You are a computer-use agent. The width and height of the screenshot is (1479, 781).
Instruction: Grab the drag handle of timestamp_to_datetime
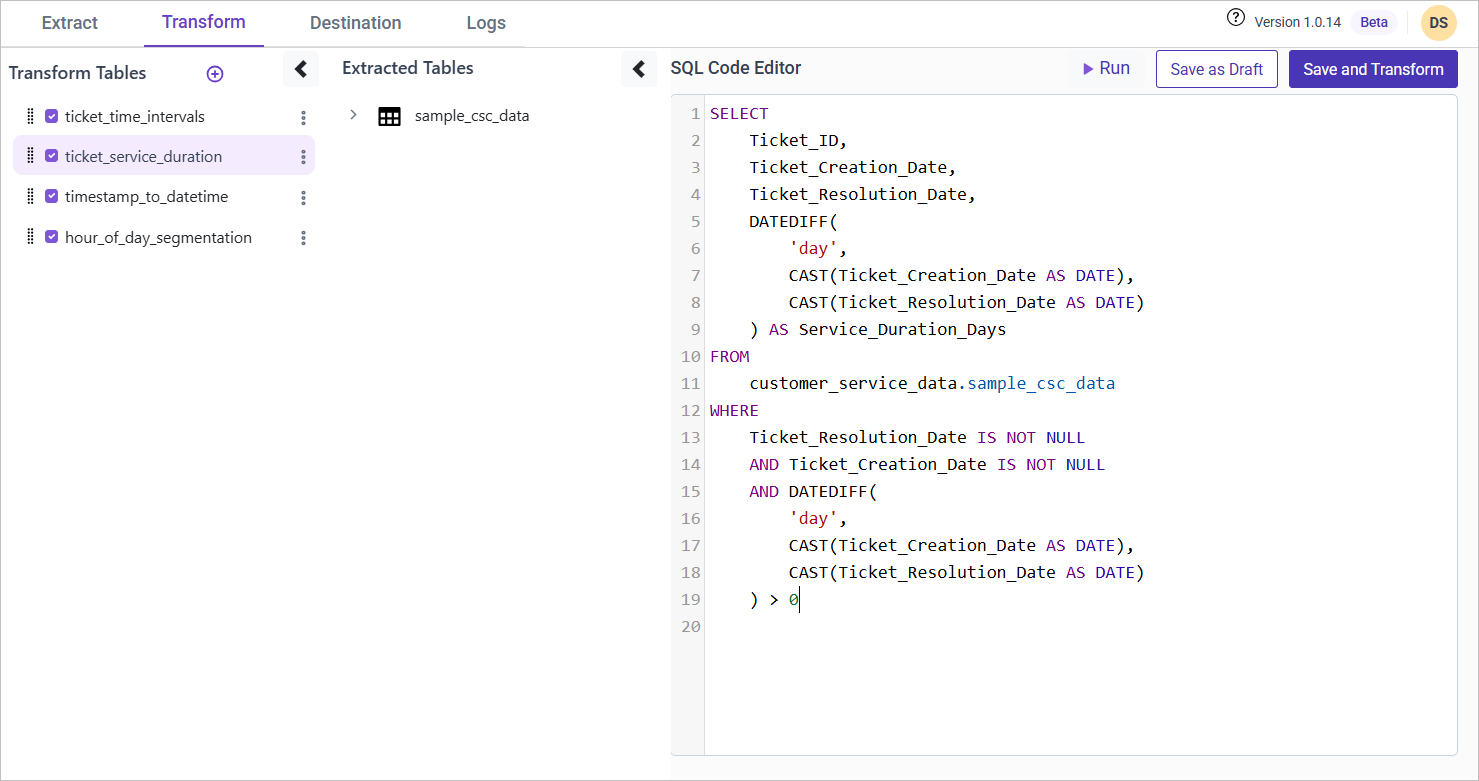30,197
